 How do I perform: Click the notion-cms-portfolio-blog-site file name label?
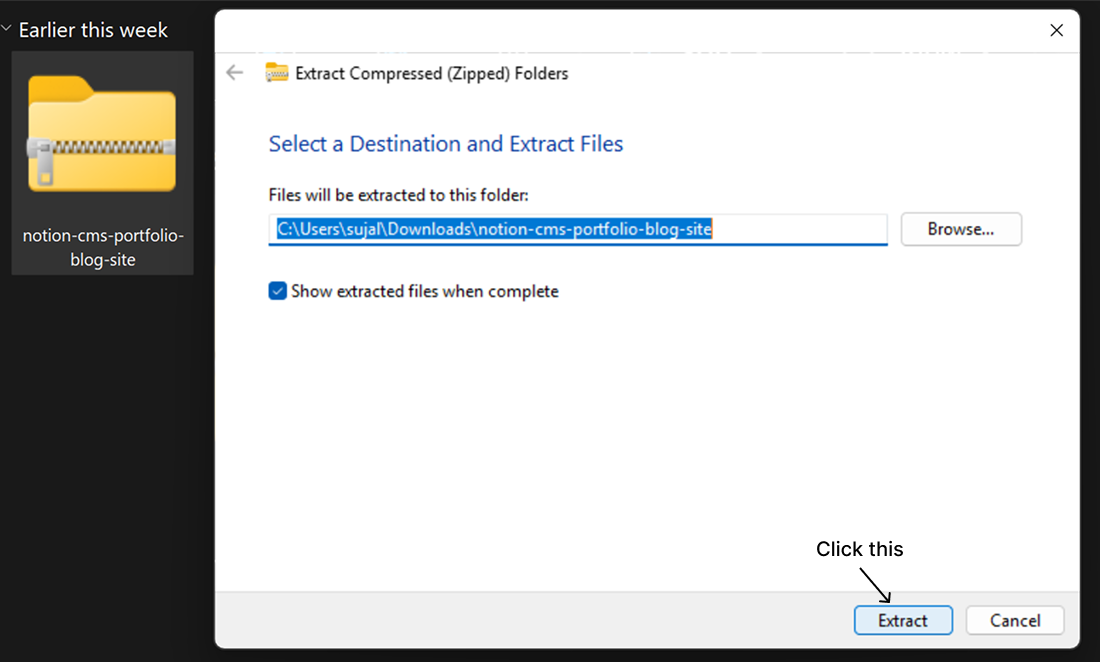coord(103,247)
